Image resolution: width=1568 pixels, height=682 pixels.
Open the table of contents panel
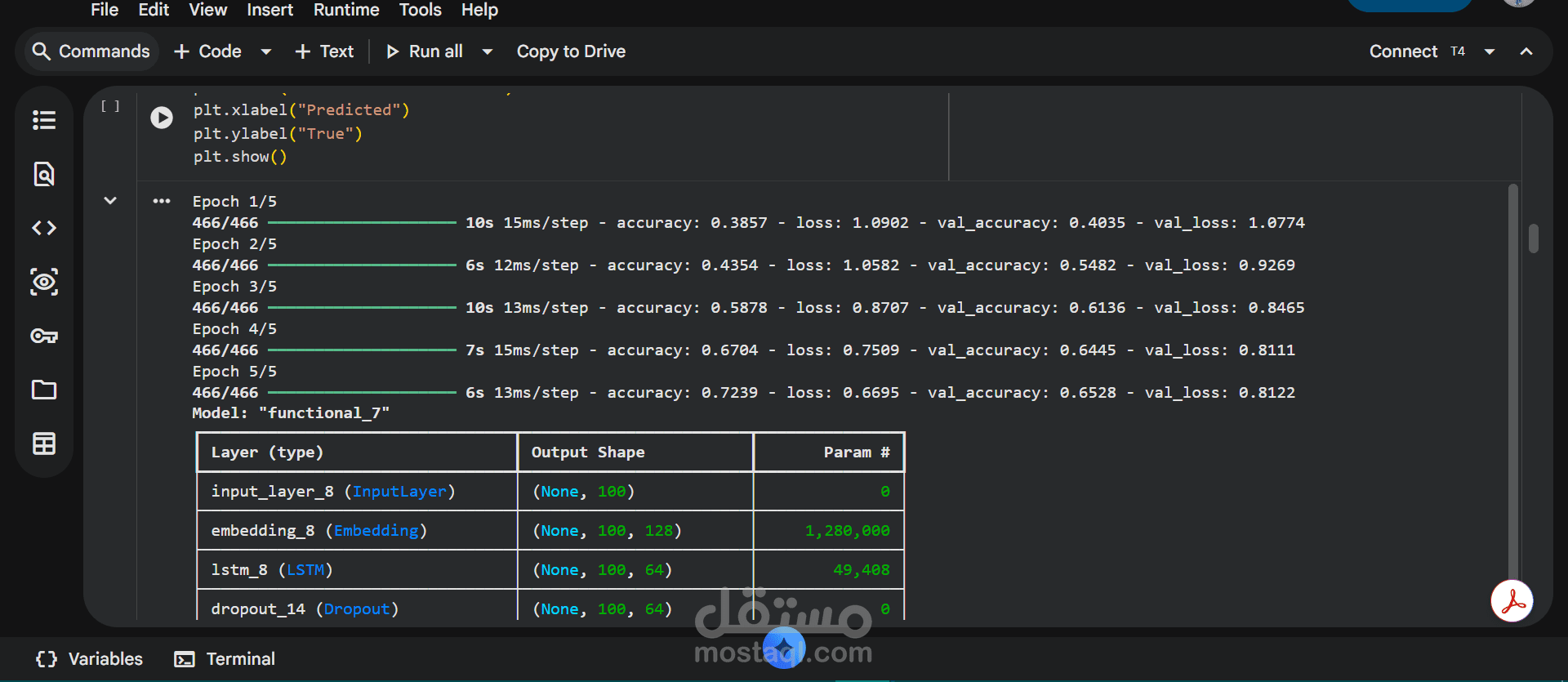point(44,120)
